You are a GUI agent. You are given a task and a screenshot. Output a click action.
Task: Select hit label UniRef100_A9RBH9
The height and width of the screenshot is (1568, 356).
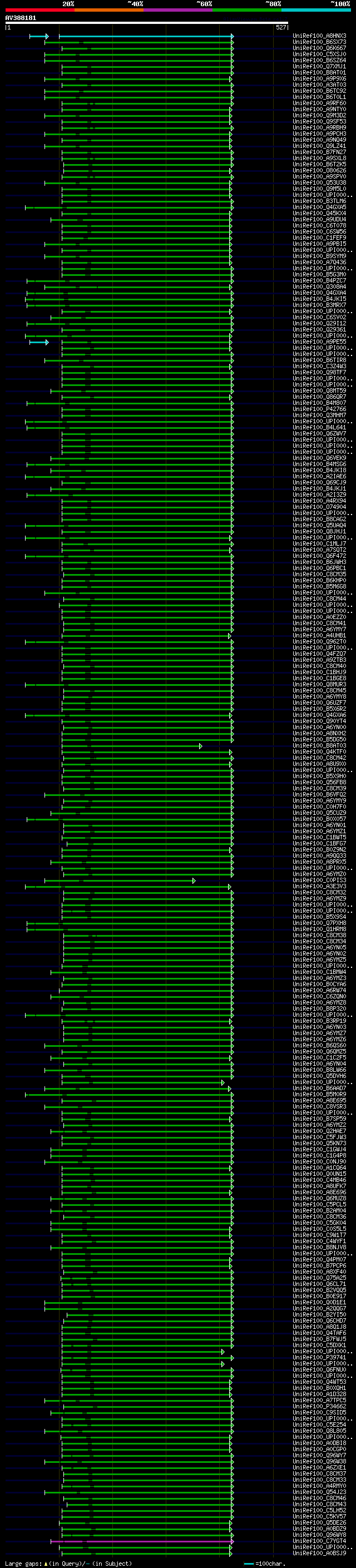(319, 128)
